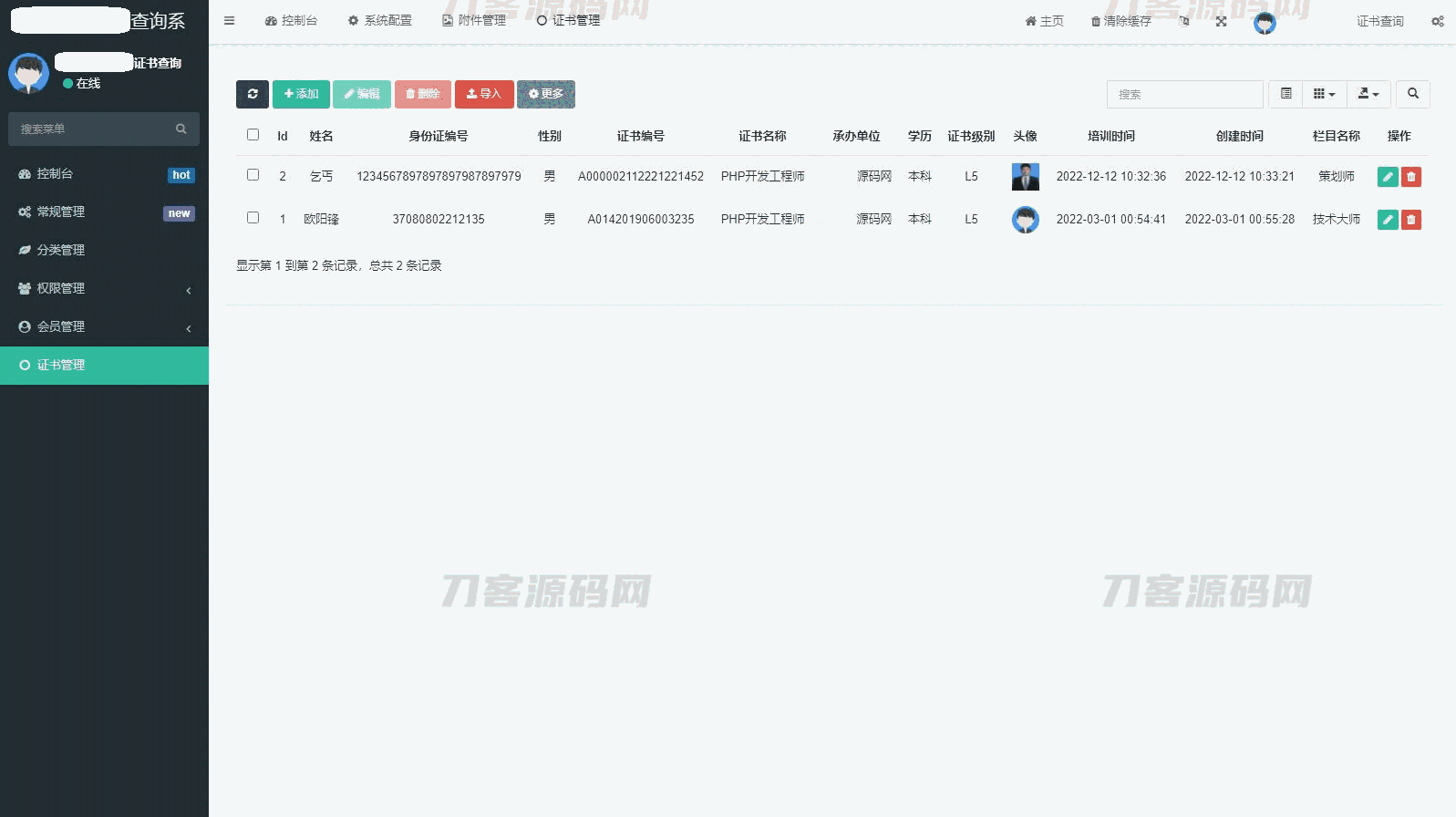This screenshot has height=817, width=1456.
Task: Click the 导入 import button
Action: click(x=484, y=94)
